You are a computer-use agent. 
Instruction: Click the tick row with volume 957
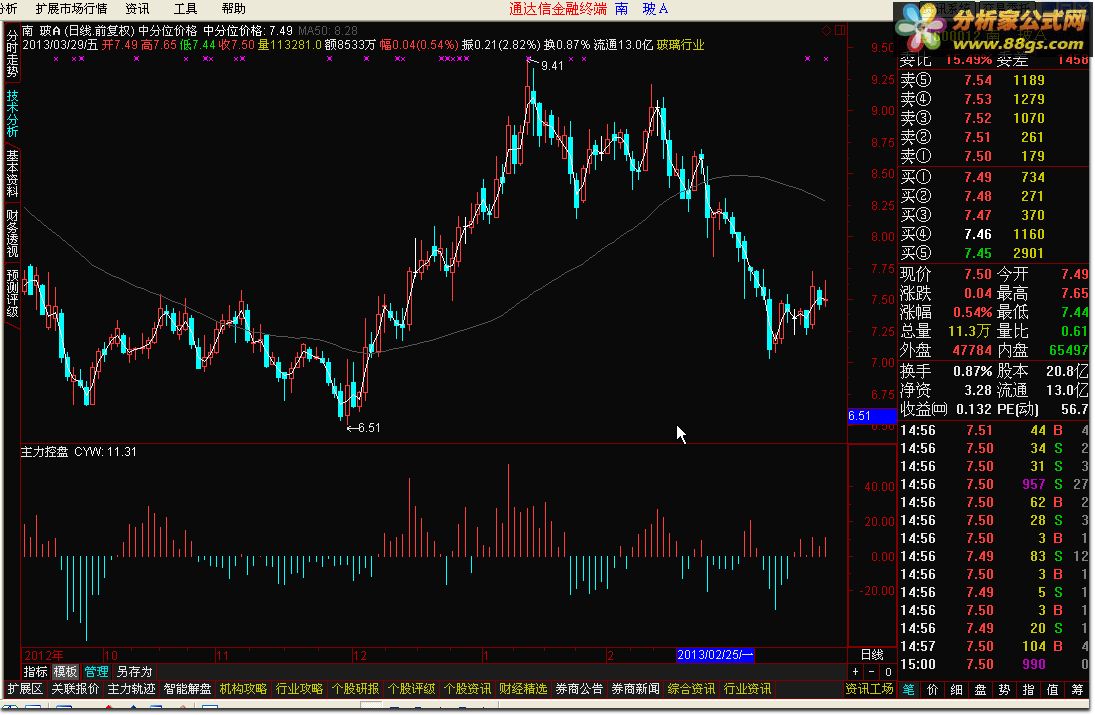click(x=994, y=485)
